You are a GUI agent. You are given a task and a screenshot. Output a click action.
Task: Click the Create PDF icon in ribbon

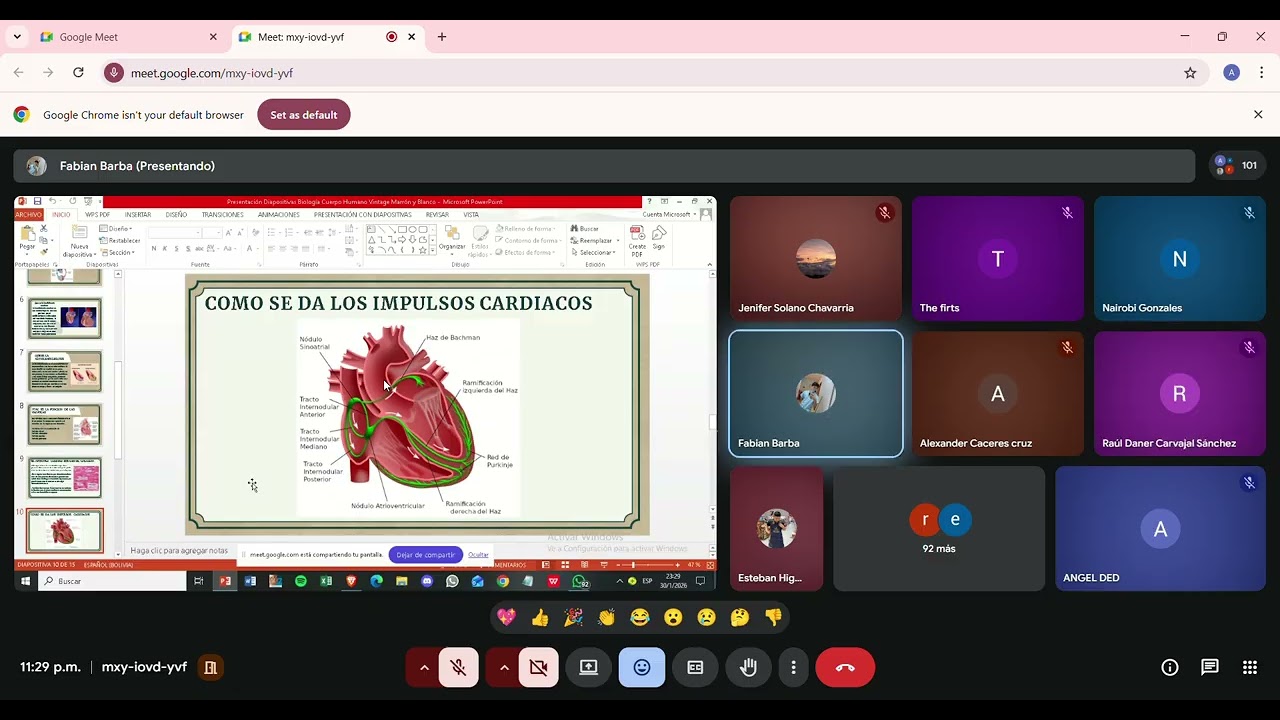pos(637,241)
